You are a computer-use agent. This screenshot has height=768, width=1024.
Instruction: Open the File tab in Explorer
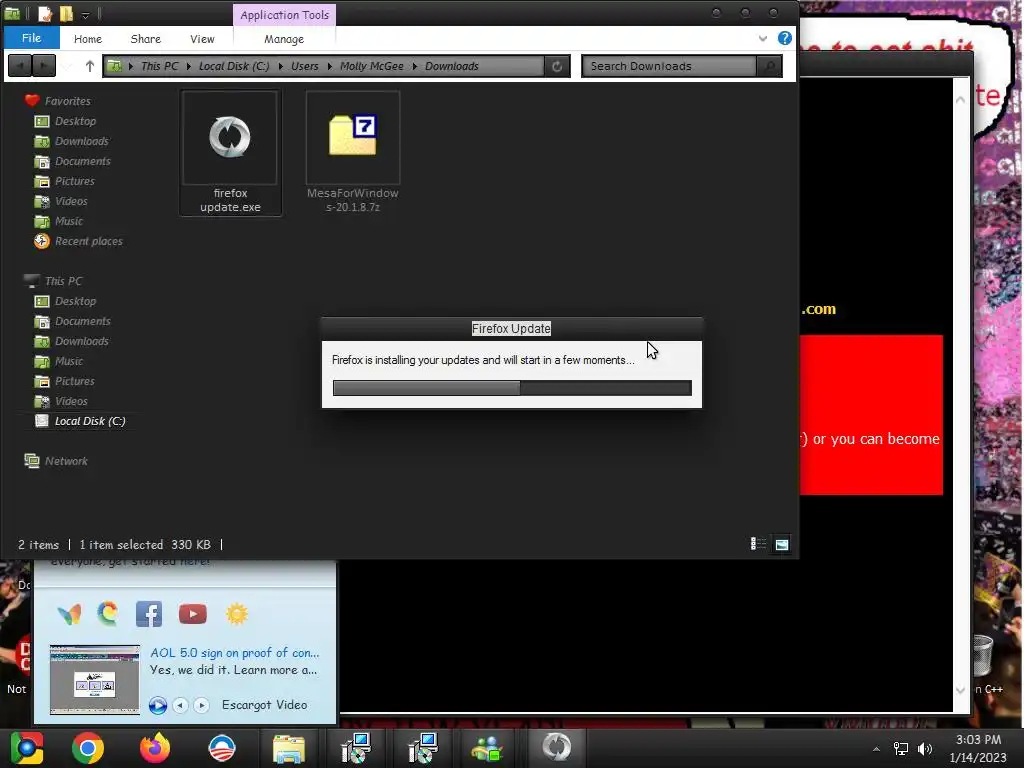(31, 38)
